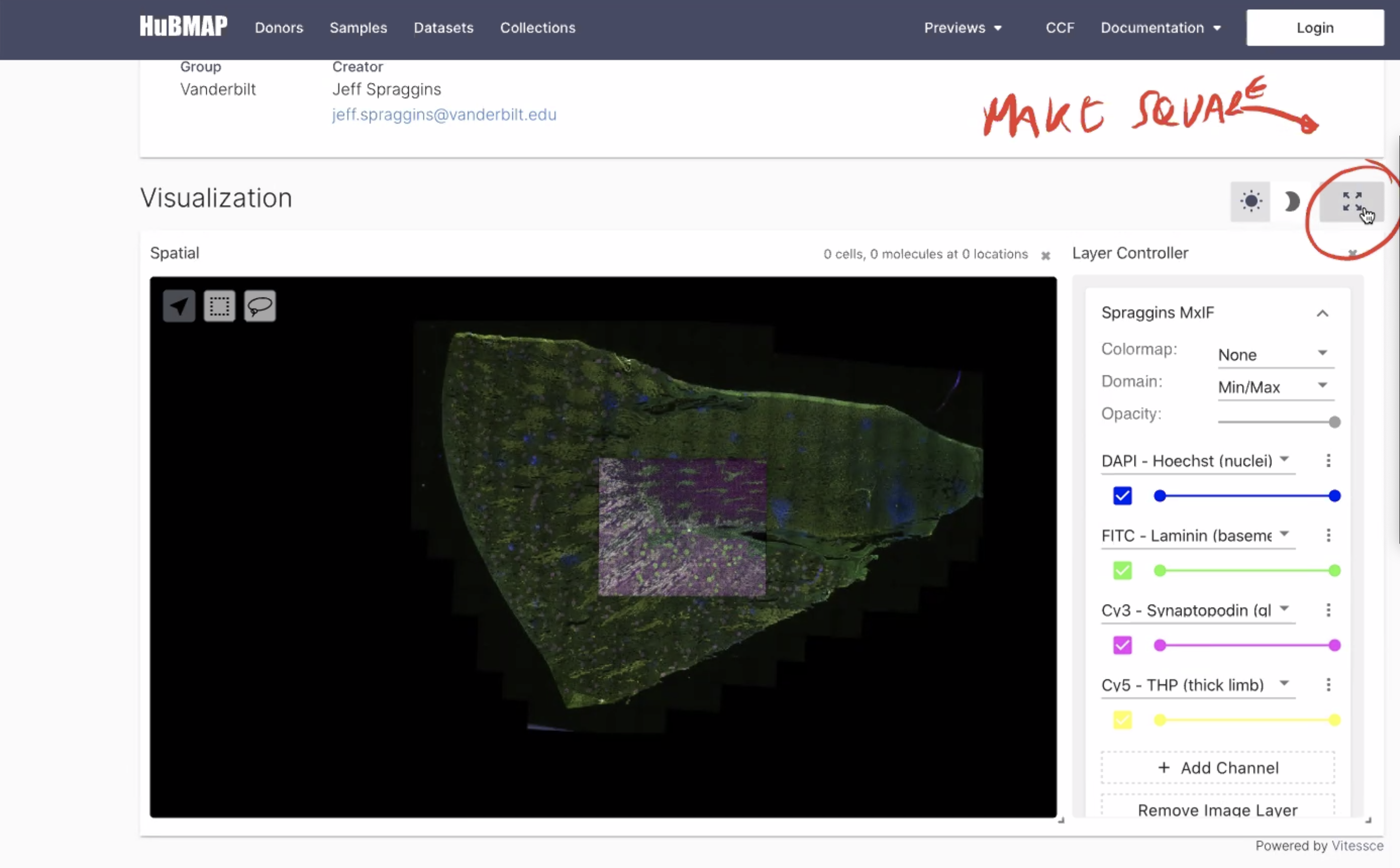Uncheck the DAPI - Hoechst nuclei channel
Screen dimensions: 1400x868
click(x=1122, y=496)
